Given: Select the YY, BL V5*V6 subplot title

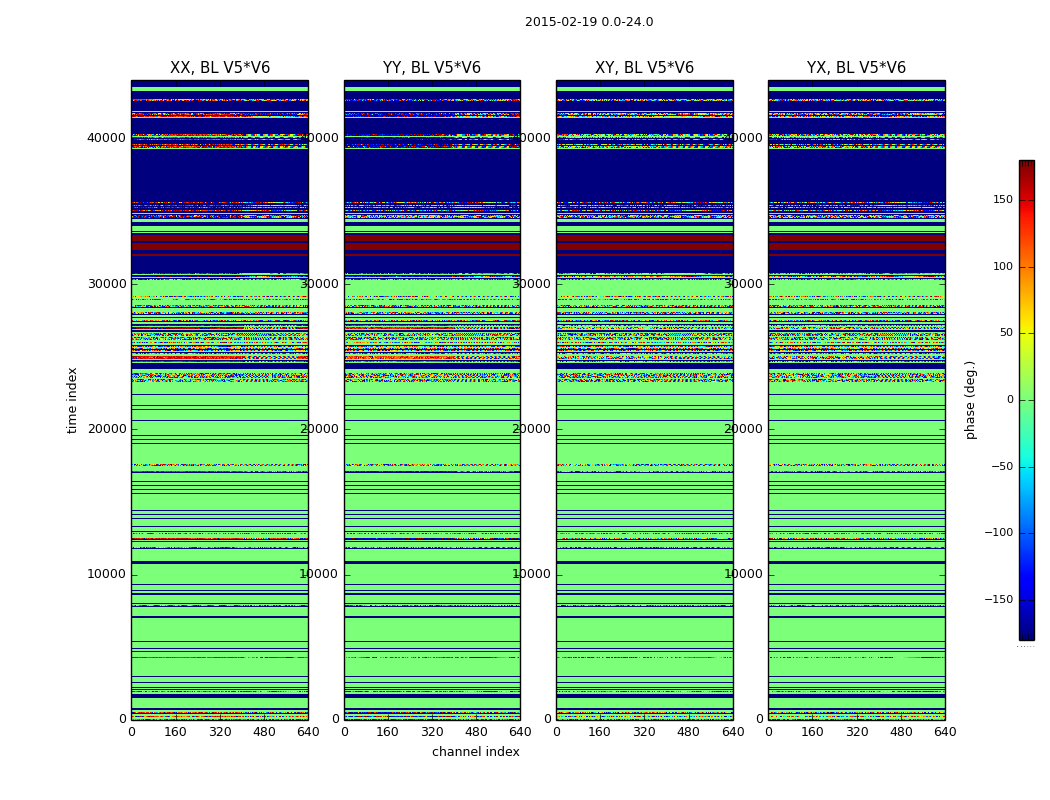Looking at the screenshot, I should pyautogui.click(x=431, y=68).
